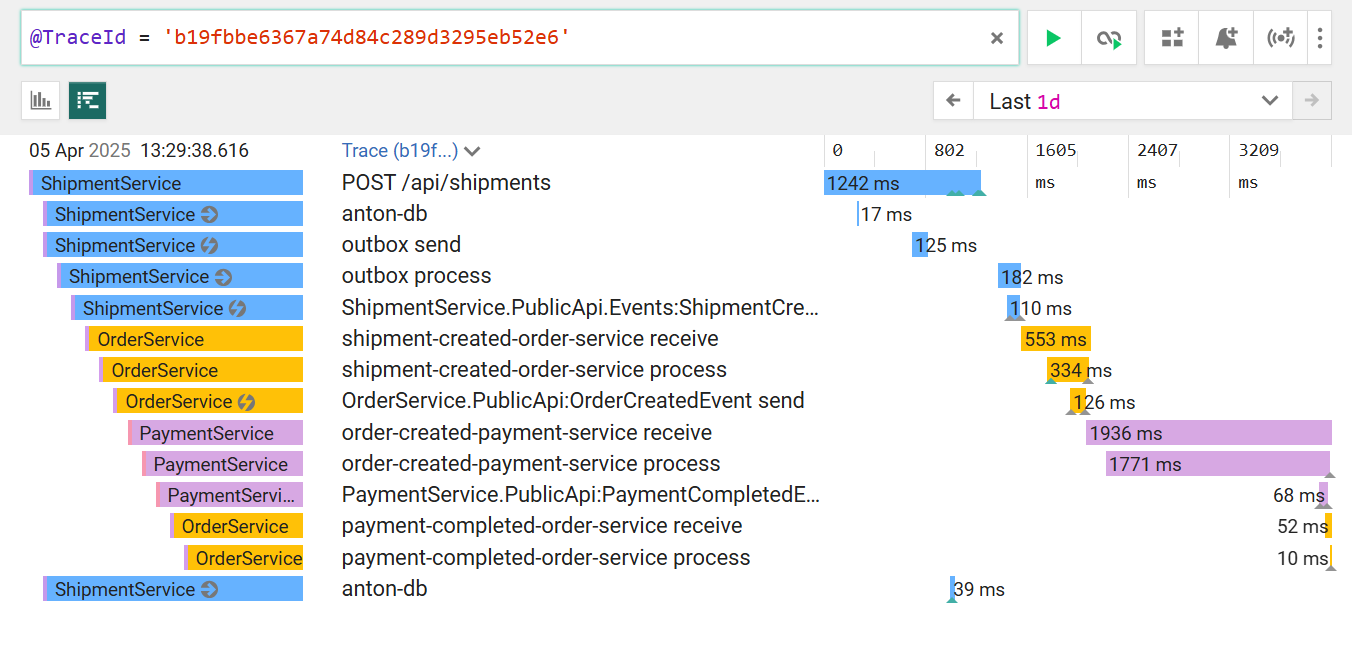This screenshot has height=669, width=1352.
Task: Click the 802 timeline tick label
Action: (x=949, y=151)
